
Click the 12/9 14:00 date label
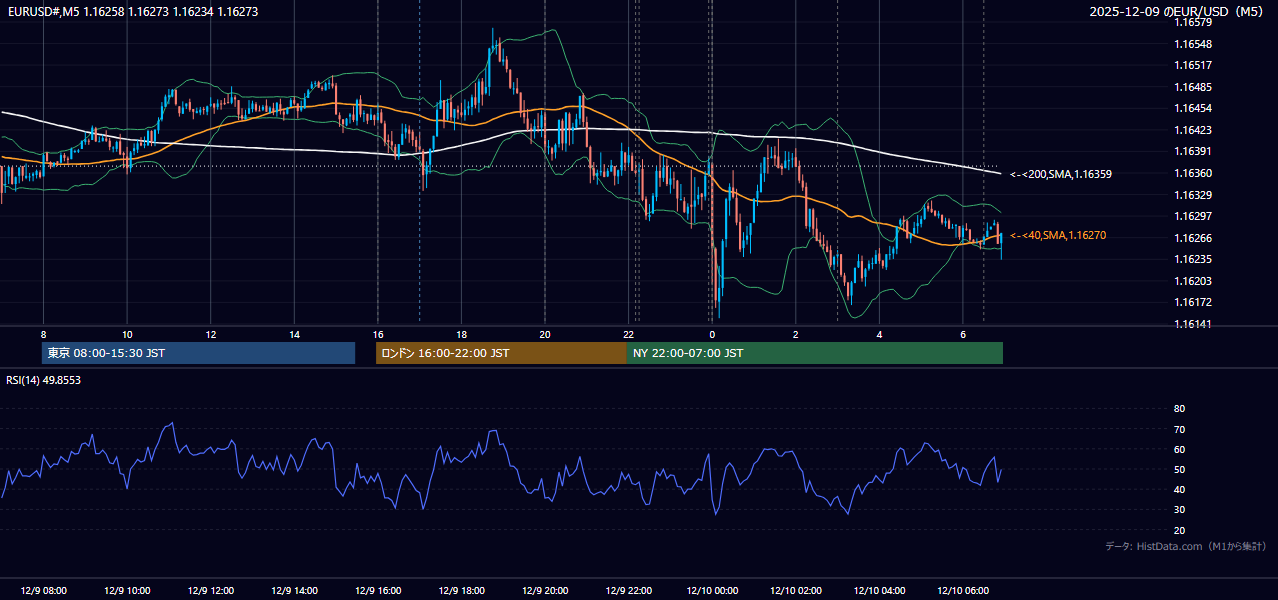coord(293,591)
